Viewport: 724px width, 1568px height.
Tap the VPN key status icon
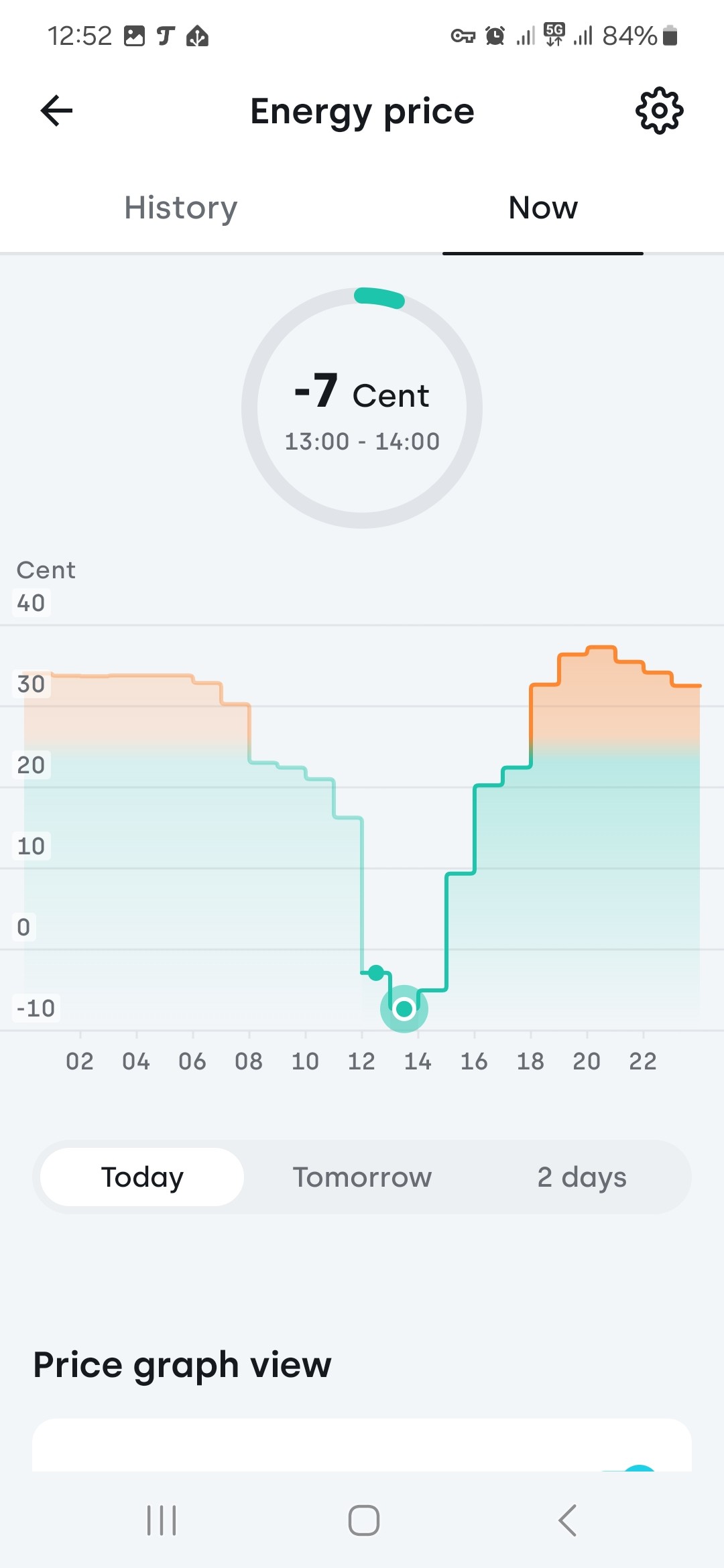click(x=463, y=36)
